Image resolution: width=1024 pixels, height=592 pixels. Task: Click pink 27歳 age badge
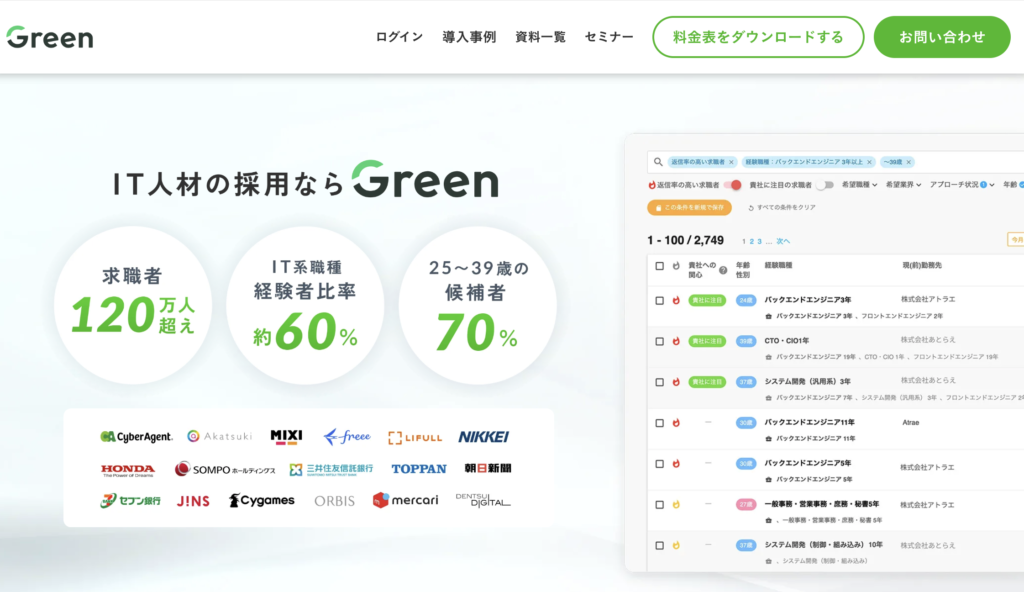[746, 504]
